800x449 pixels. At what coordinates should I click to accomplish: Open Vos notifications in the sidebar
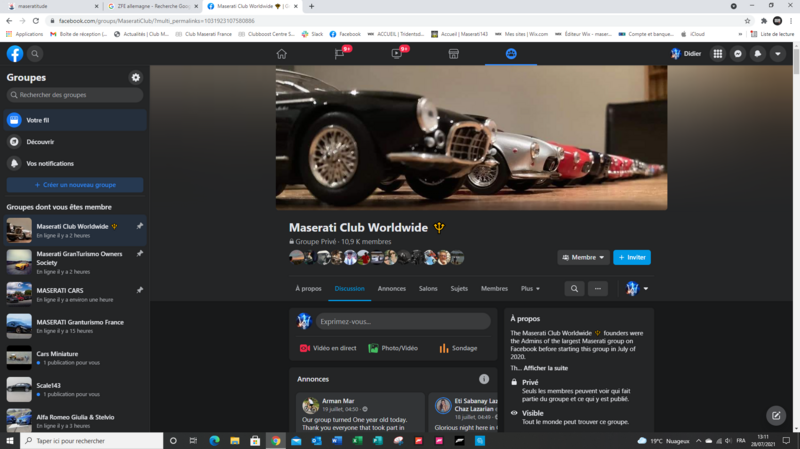pyautogui.click(x=75, y=163)
